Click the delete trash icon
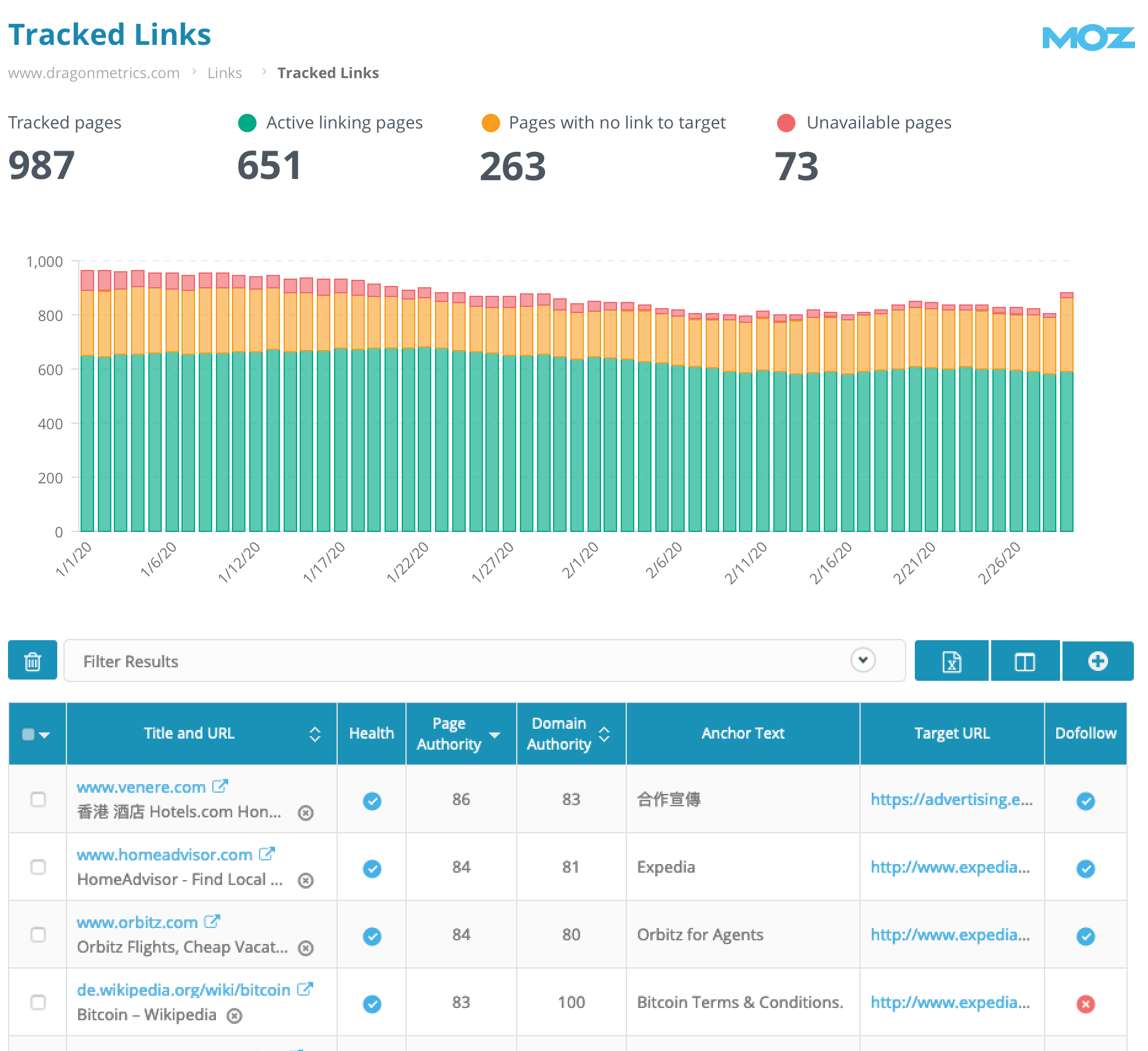 coord(32,660)
